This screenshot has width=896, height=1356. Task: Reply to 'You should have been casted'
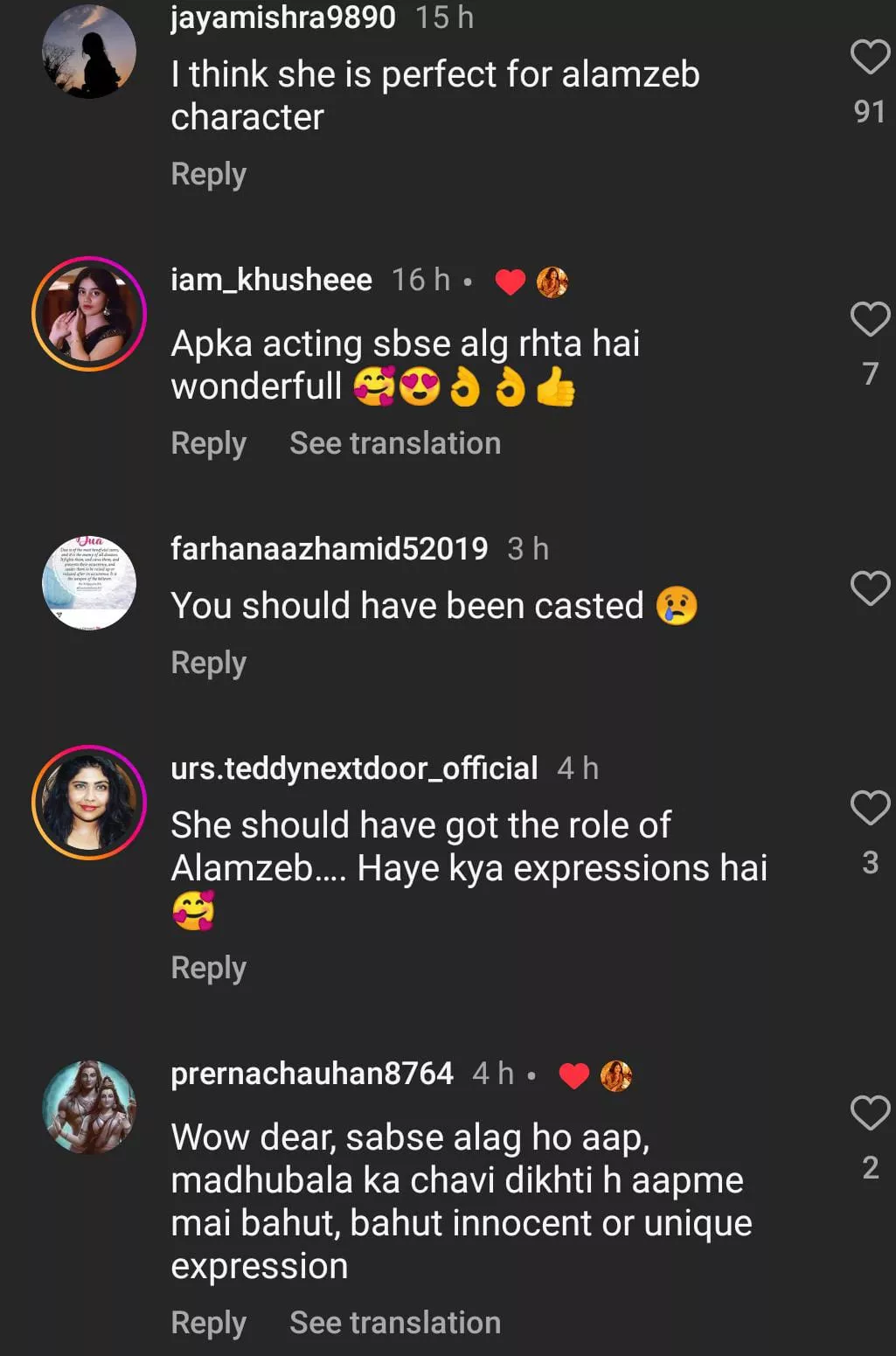coord(208,663)
